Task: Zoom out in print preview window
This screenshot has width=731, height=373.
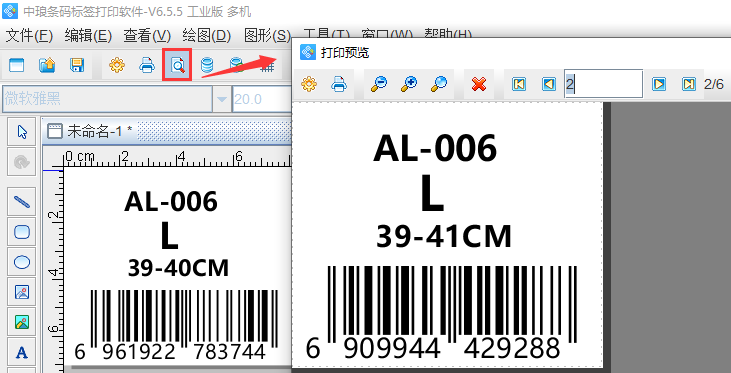Action: pyautogui.click(x=379, y=84)
